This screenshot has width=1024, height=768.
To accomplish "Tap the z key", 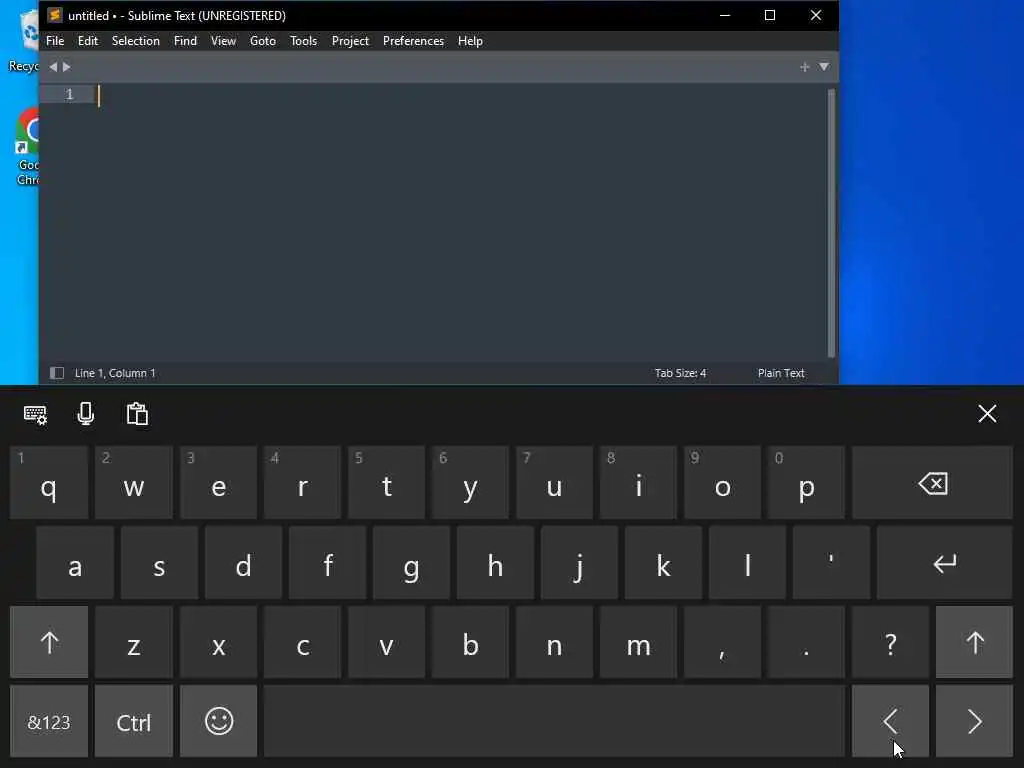I will pos(134,642).
